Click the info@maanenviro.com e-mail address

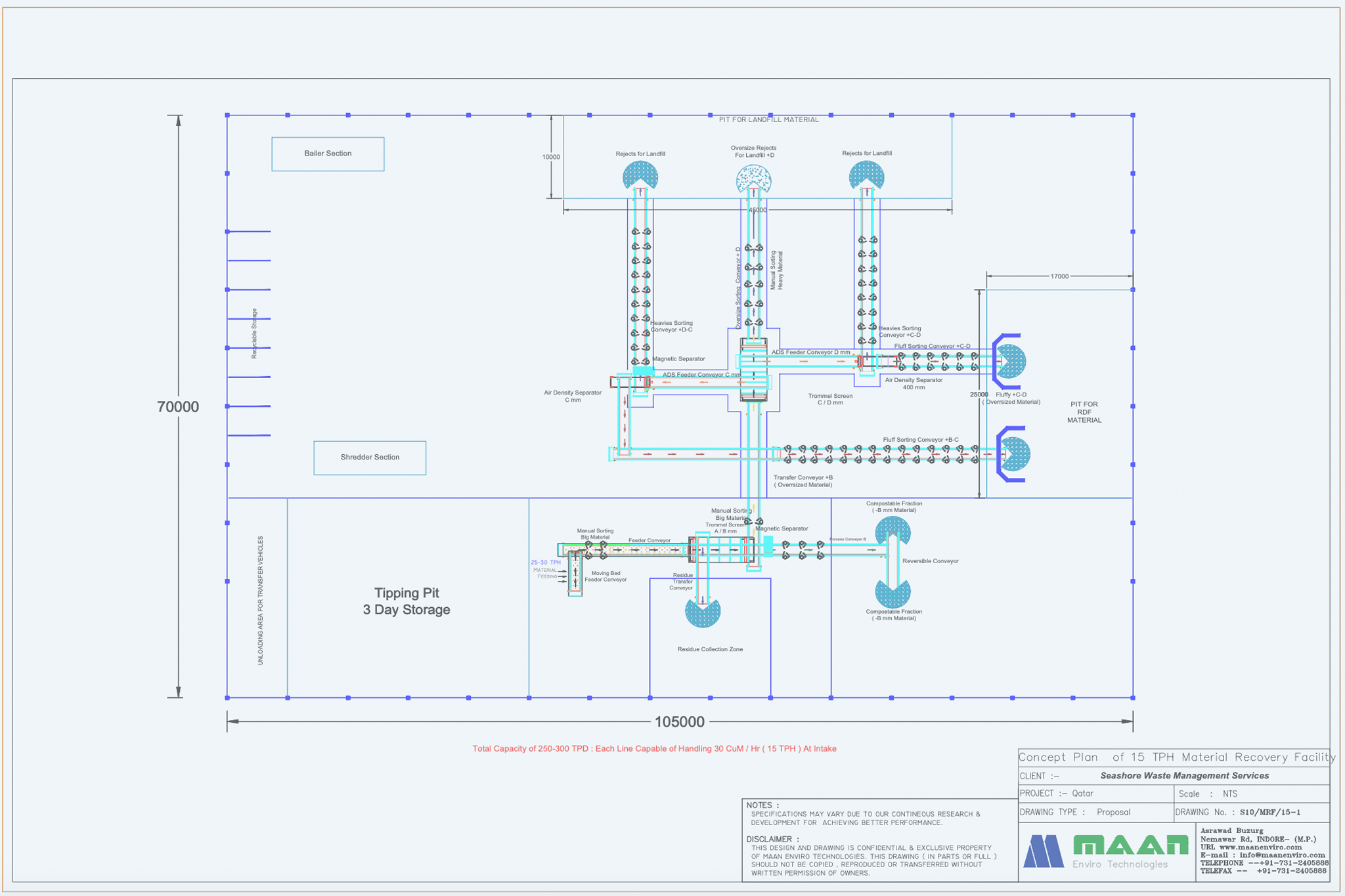pos(1282,855)
